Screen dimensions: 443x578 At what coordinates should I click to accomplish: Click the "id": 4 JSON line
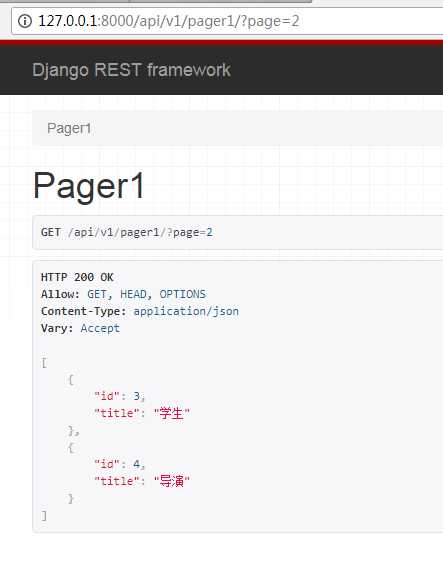click(x=120, y=464)
